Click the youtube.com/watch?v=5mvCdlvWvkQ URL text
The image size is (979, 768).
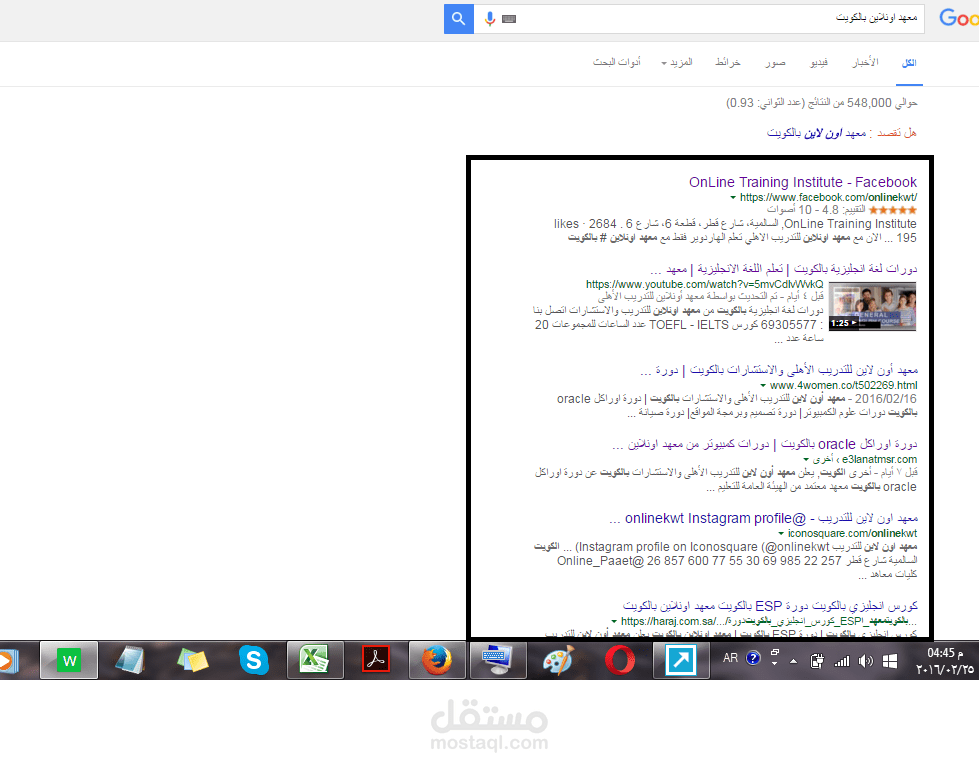tap(704, 285)
